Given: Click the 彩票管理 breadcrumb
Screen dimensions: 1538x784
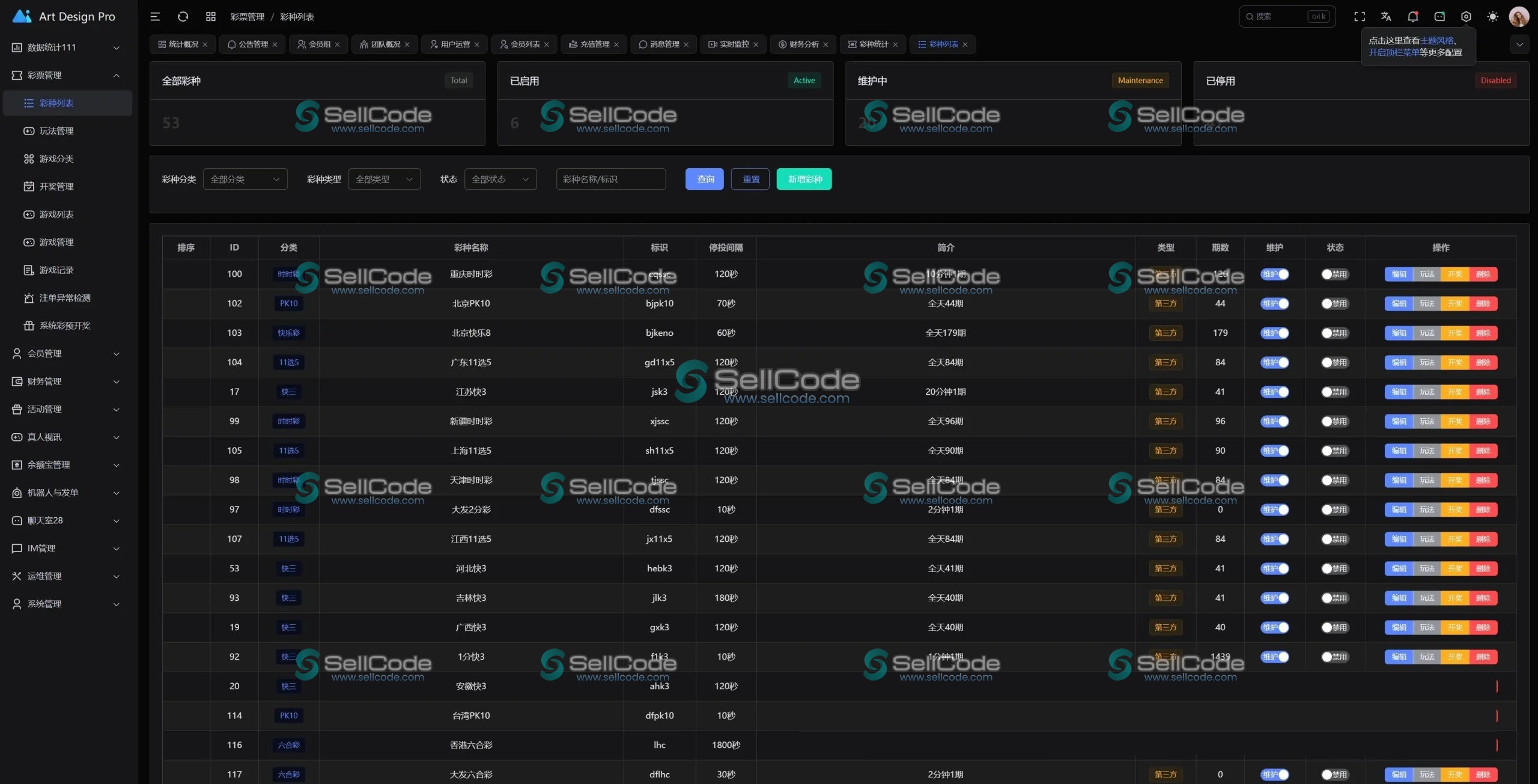Looking at the screenshot, I should 248,17.
